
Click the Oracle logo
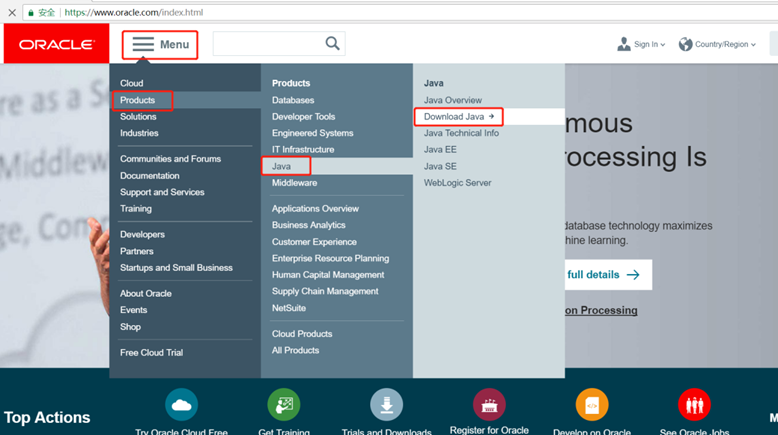tap(56, 45)
